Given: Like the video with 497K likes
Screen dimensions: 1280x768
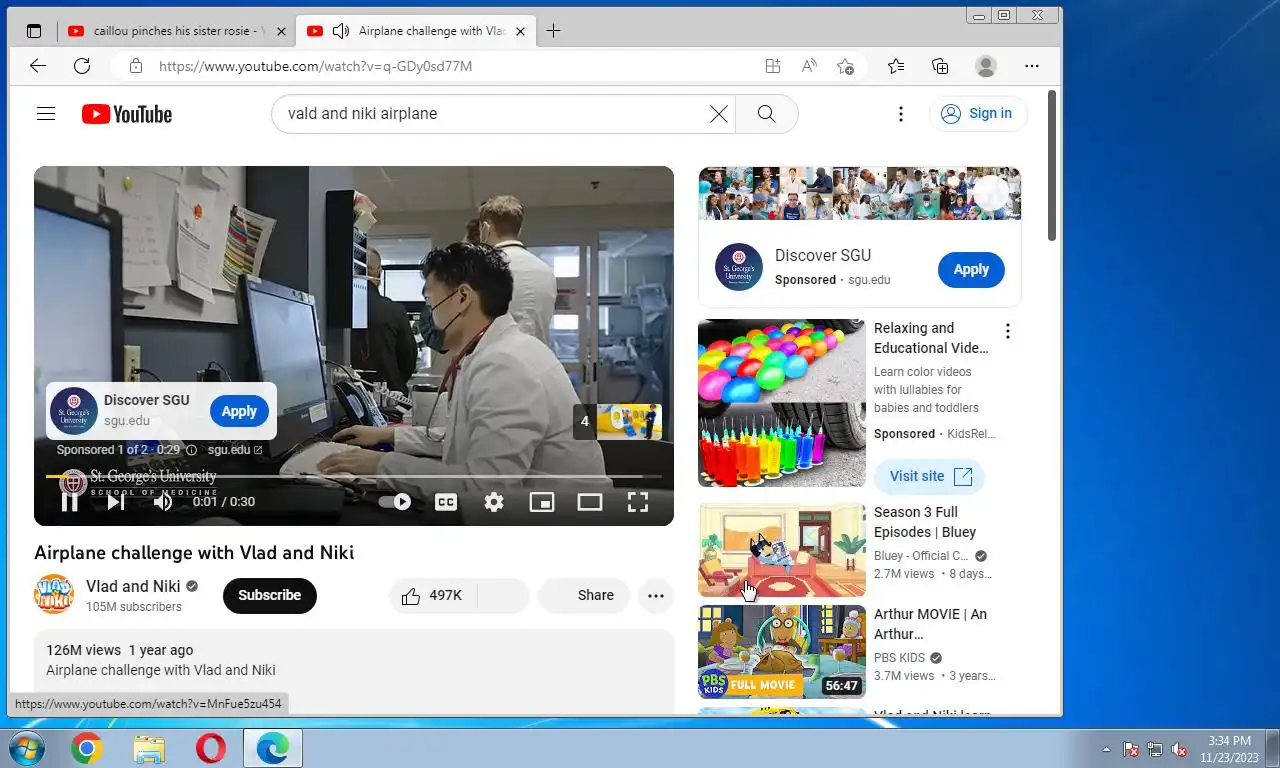Looking at the screenshot, I should (x=433, y=596).
